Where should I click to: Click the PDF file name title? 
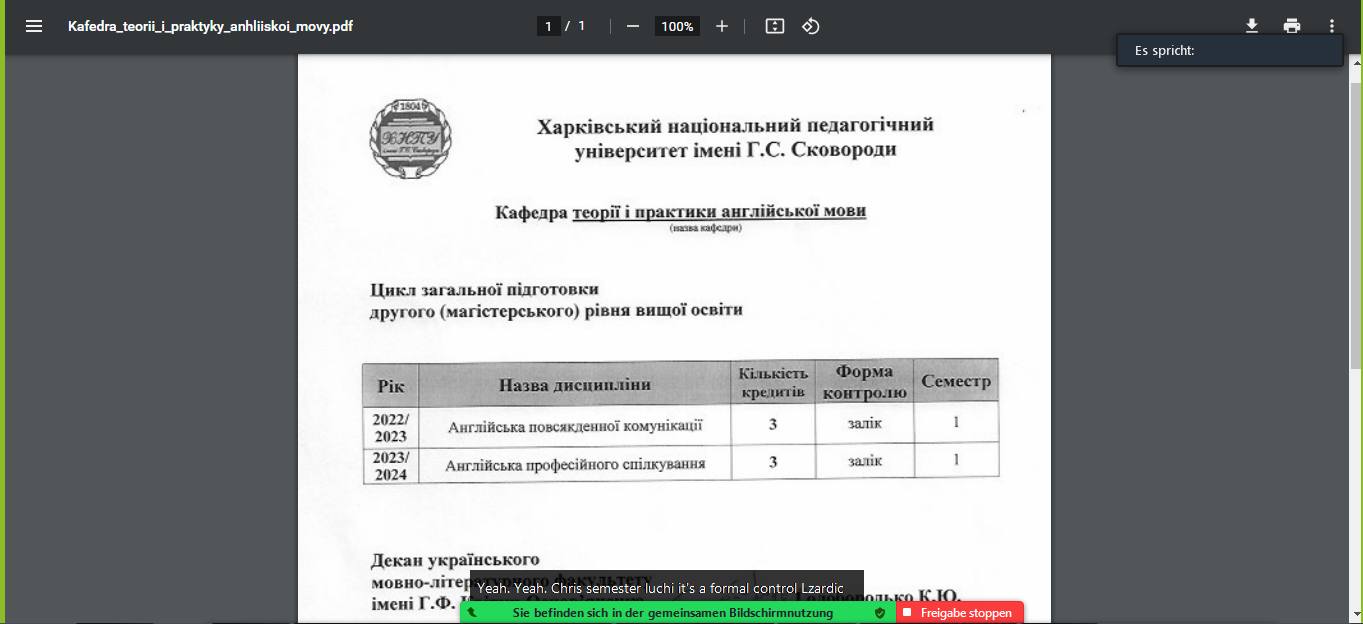[210, 26]
